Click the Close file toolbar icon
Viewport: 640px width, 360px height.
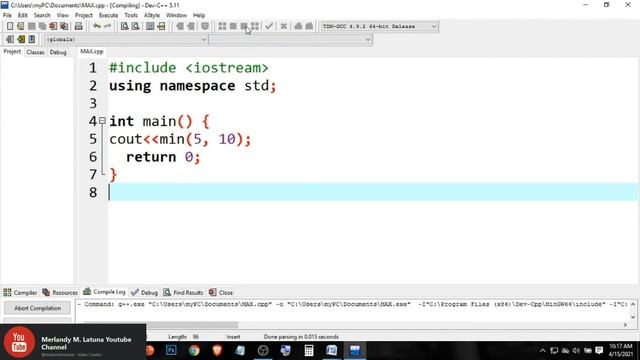(53, 26)
